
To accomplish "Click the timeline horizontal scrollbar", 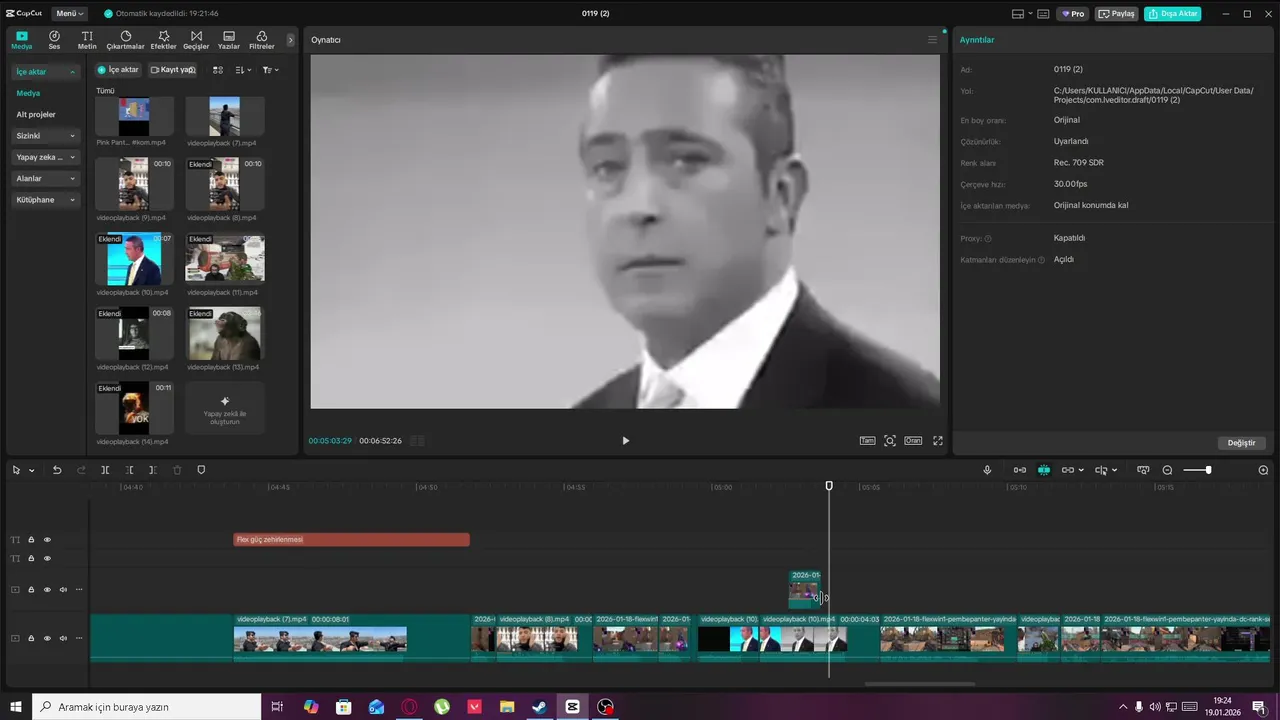I will (919, 684).
